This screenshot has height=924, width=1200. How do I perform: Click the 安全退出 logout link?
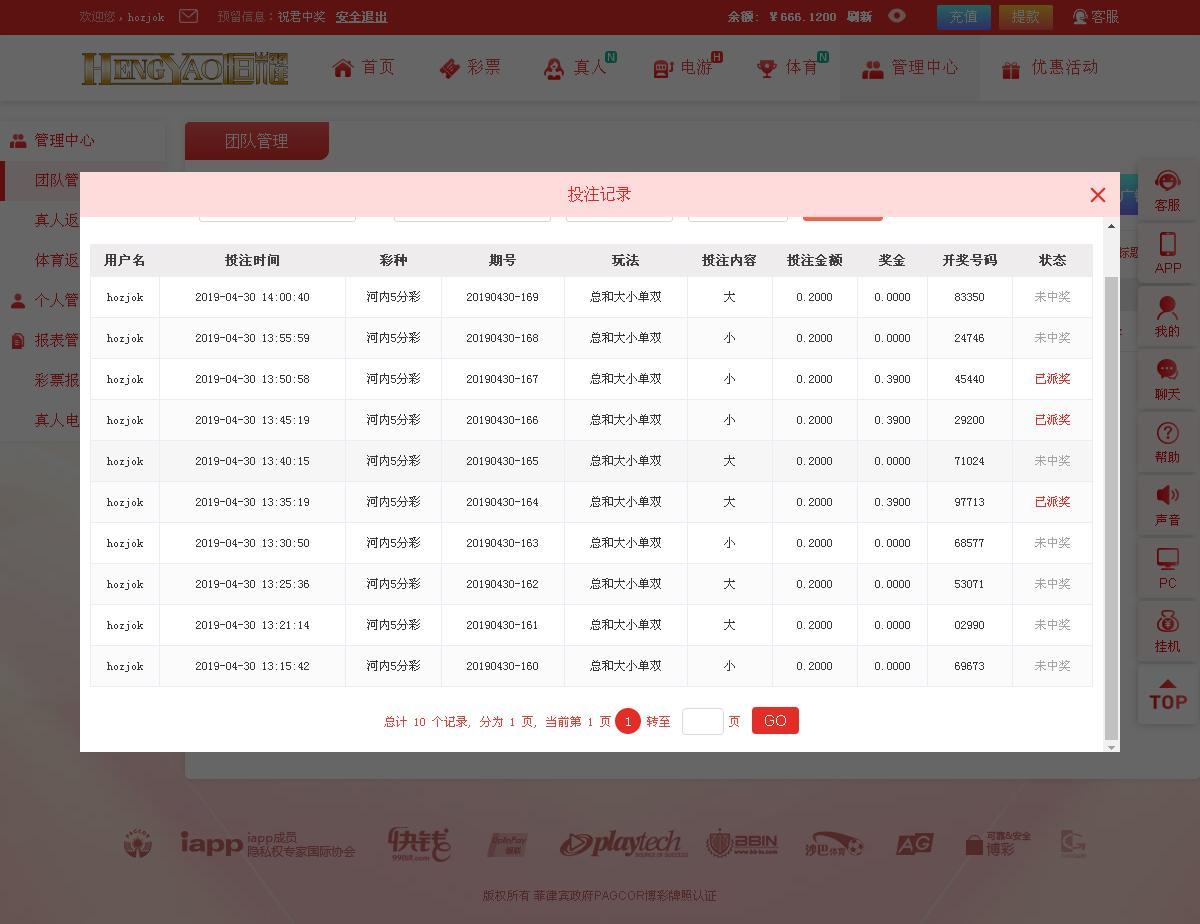tap(361, 17)
